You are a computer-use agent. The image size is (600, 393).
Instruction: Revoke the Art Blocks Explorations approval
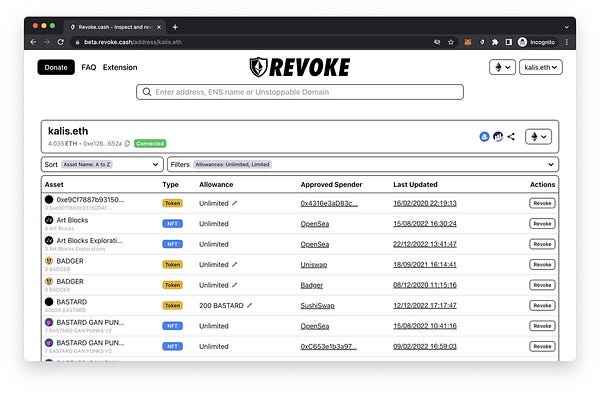(x=542, y=244)
